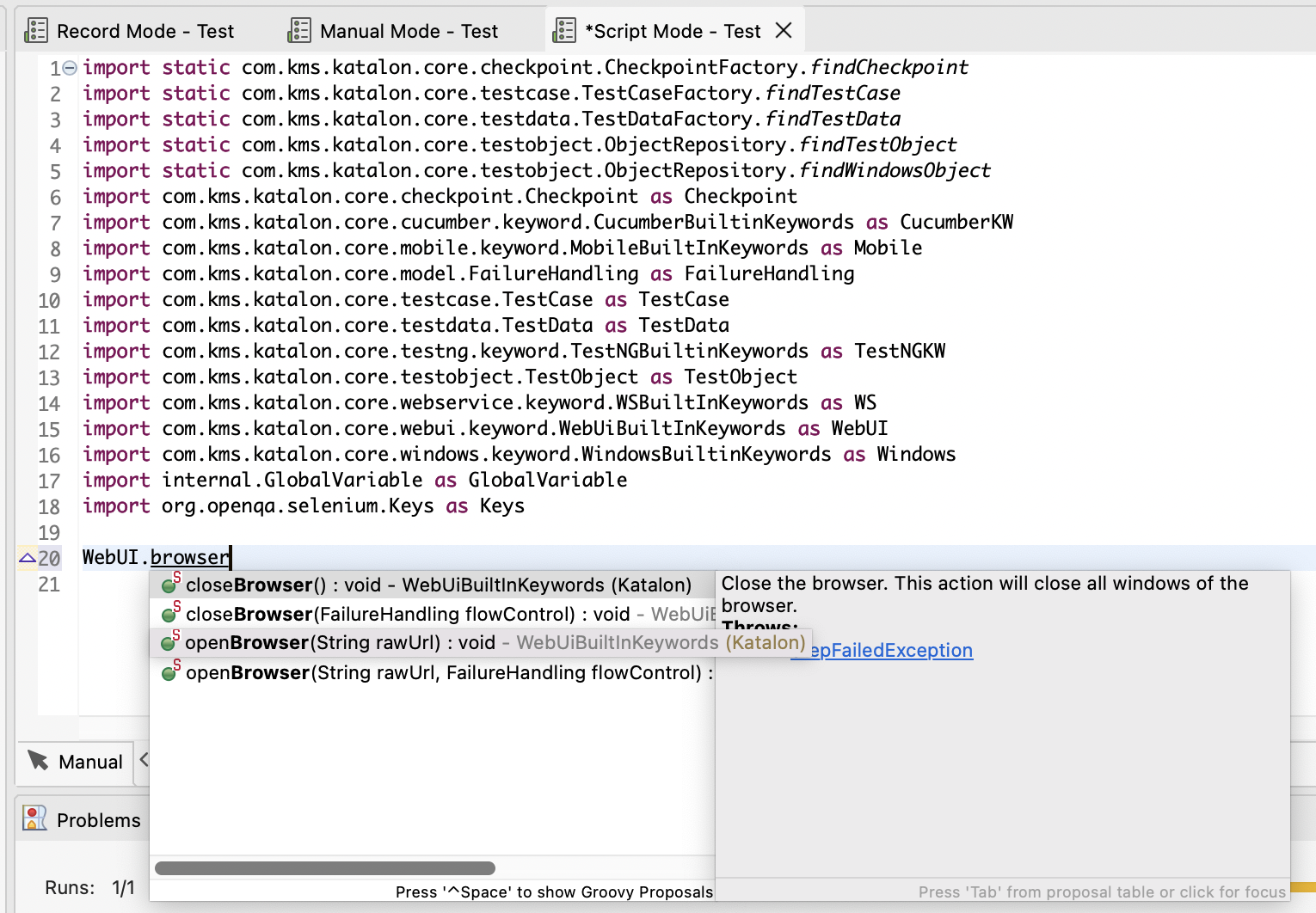Click the closeBrowser() method icon
Screen dimensions: 1316x913
(x=170, y=585)
